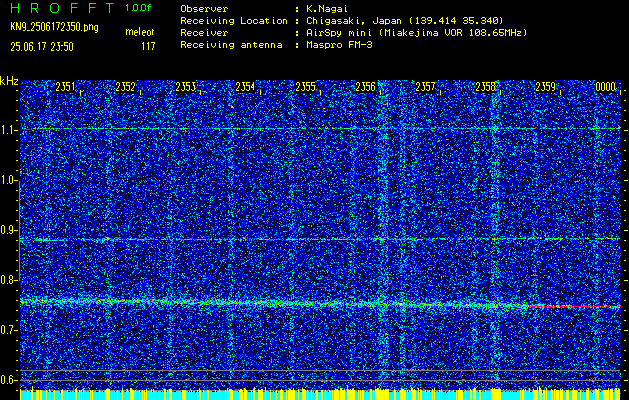
Task: Click the Receiving antenna field label
Action: click(x=231, y=45)
